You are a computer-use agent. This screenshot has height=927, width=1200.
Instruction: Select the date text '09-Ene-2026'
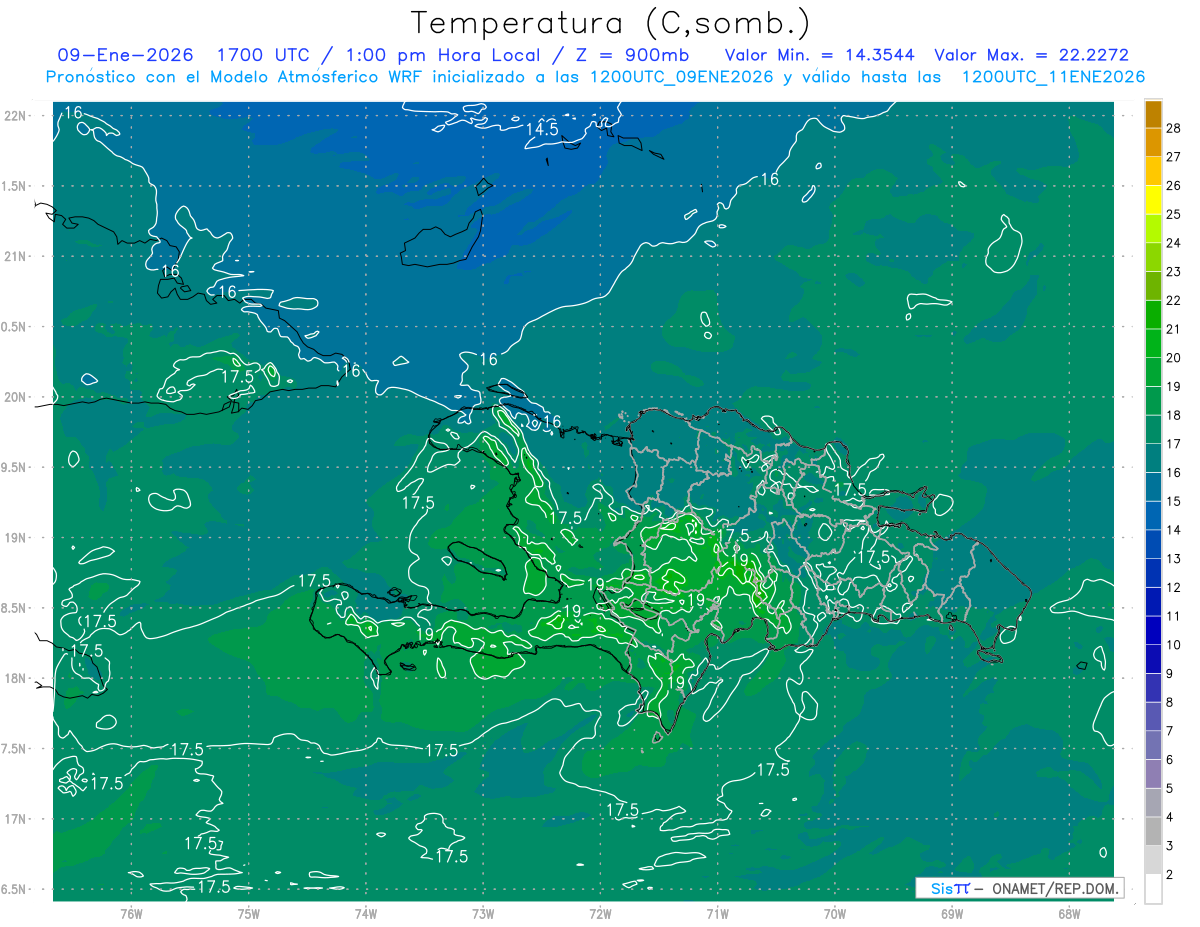click(x=126, y=55)
